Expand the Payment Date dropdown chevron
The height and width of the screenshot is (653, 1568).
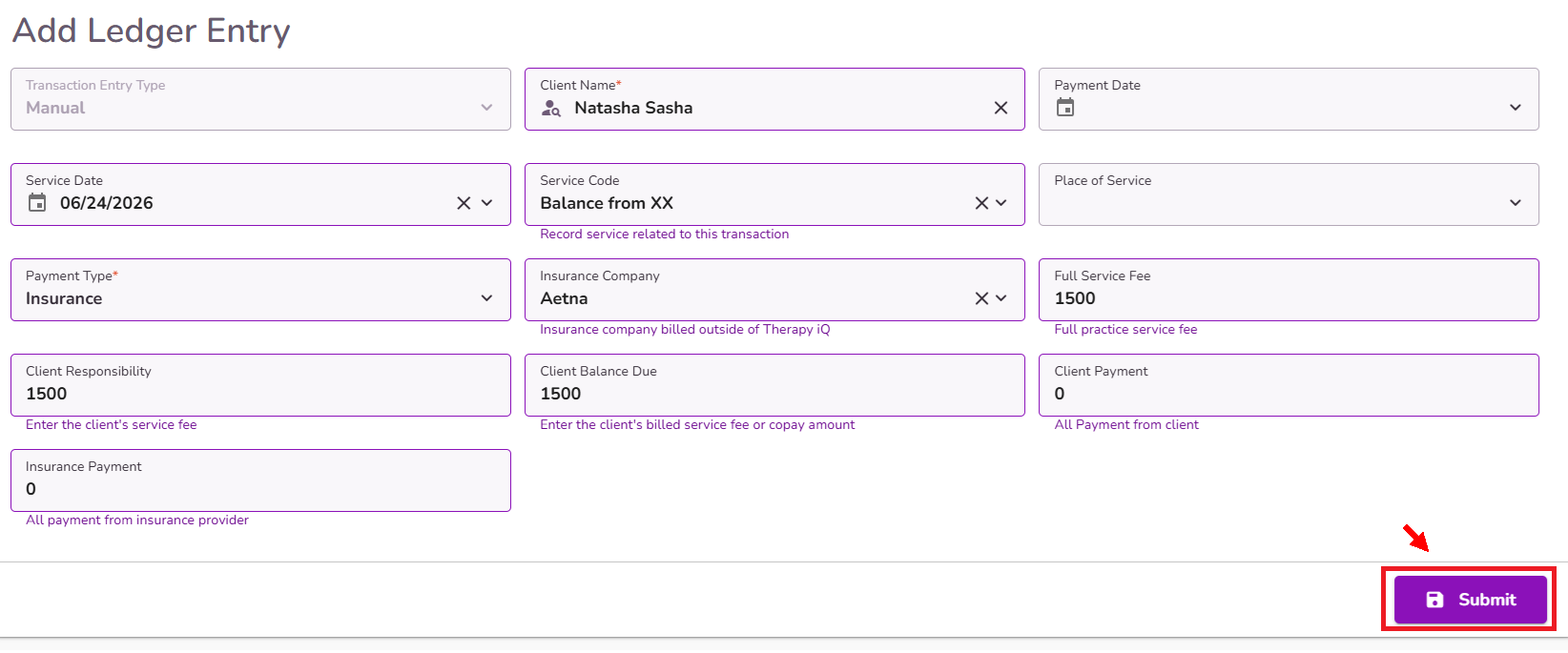point(1516,108)
